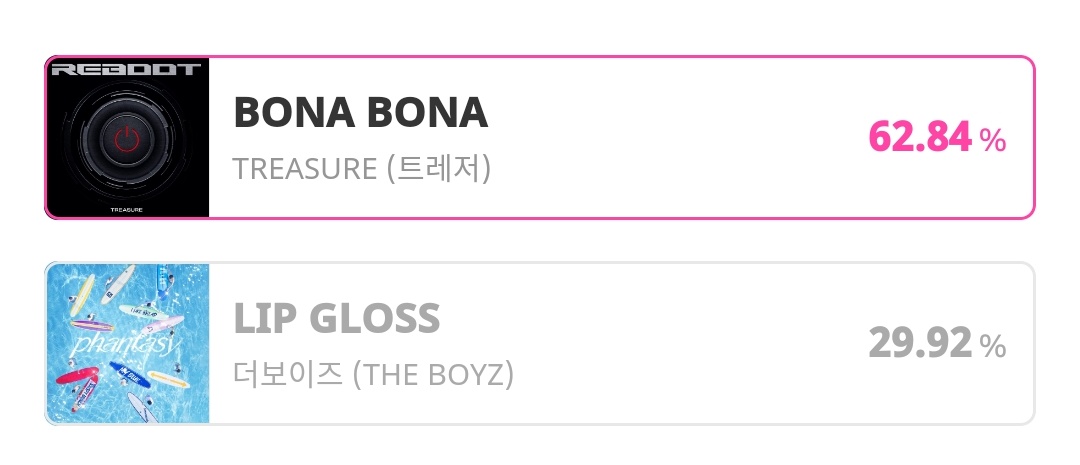Open the REBOOT album cover thumbnail

tap(127, 137)
